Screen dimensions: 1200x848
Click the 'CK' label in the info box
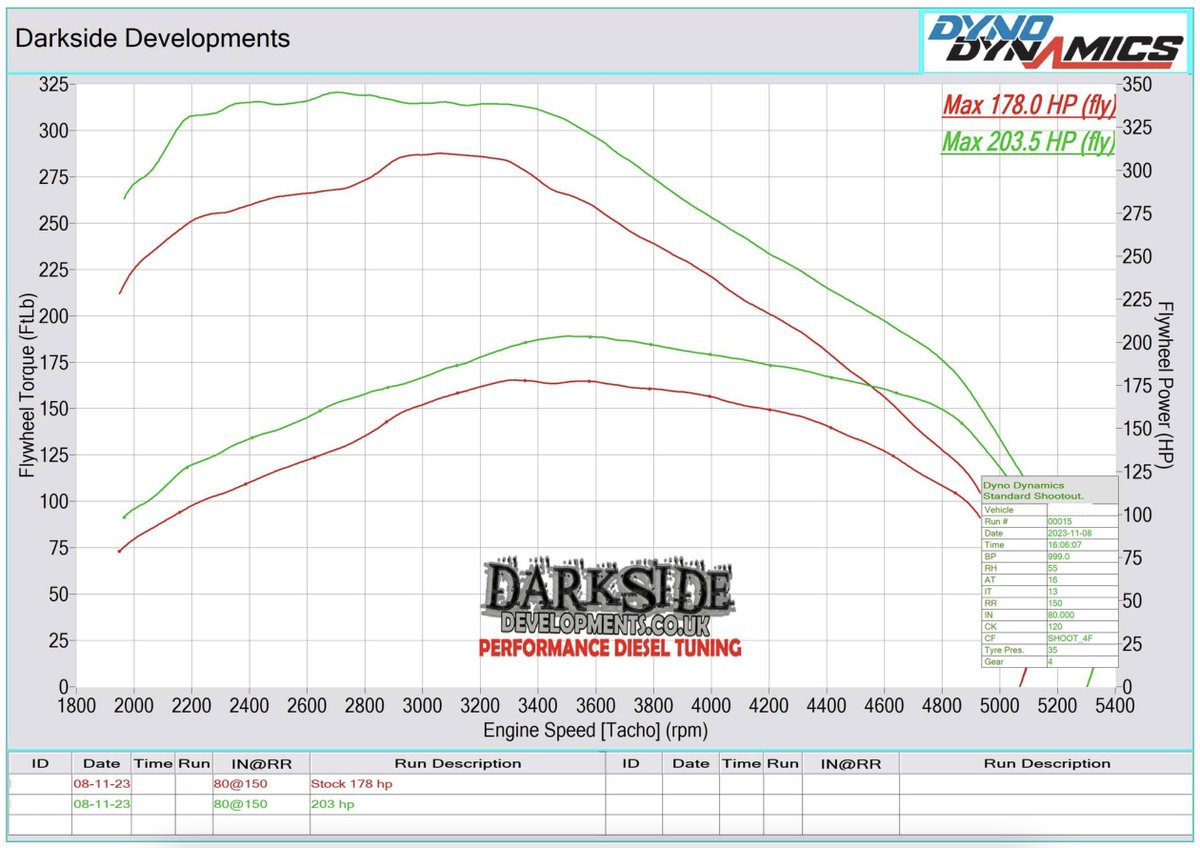point(991,626)
